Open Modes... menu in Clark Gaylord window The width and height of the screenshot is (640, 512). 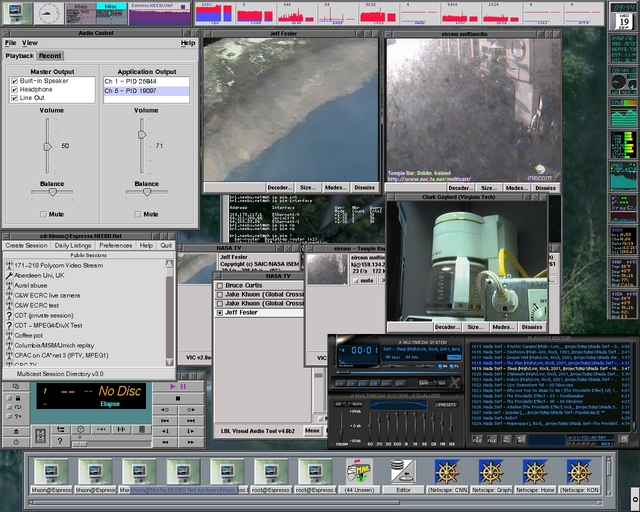pyautogui.click(x=503, y=327)
